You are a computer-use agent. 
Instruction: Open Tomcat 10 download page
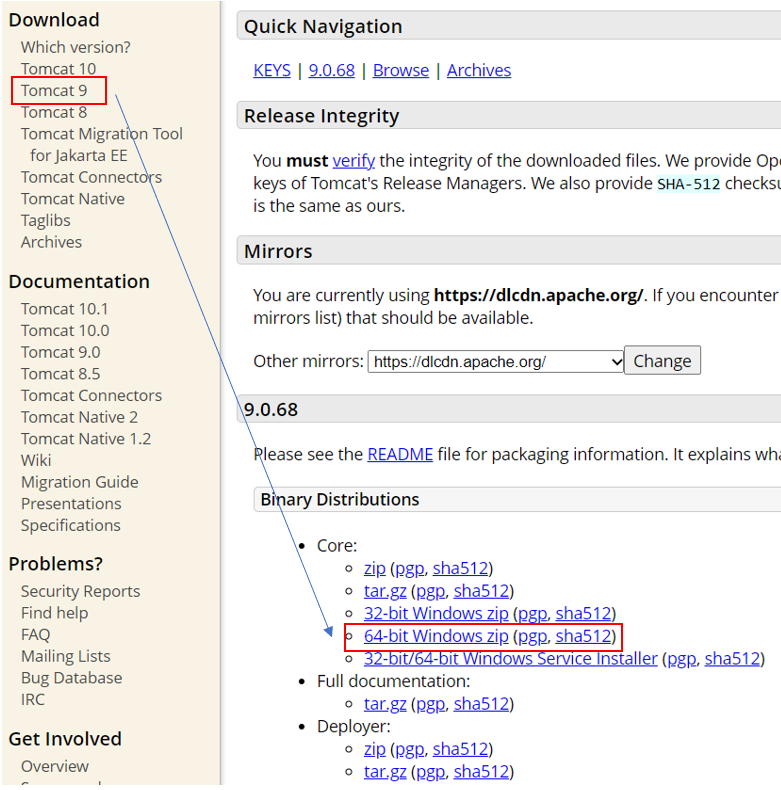coord(58,69)
